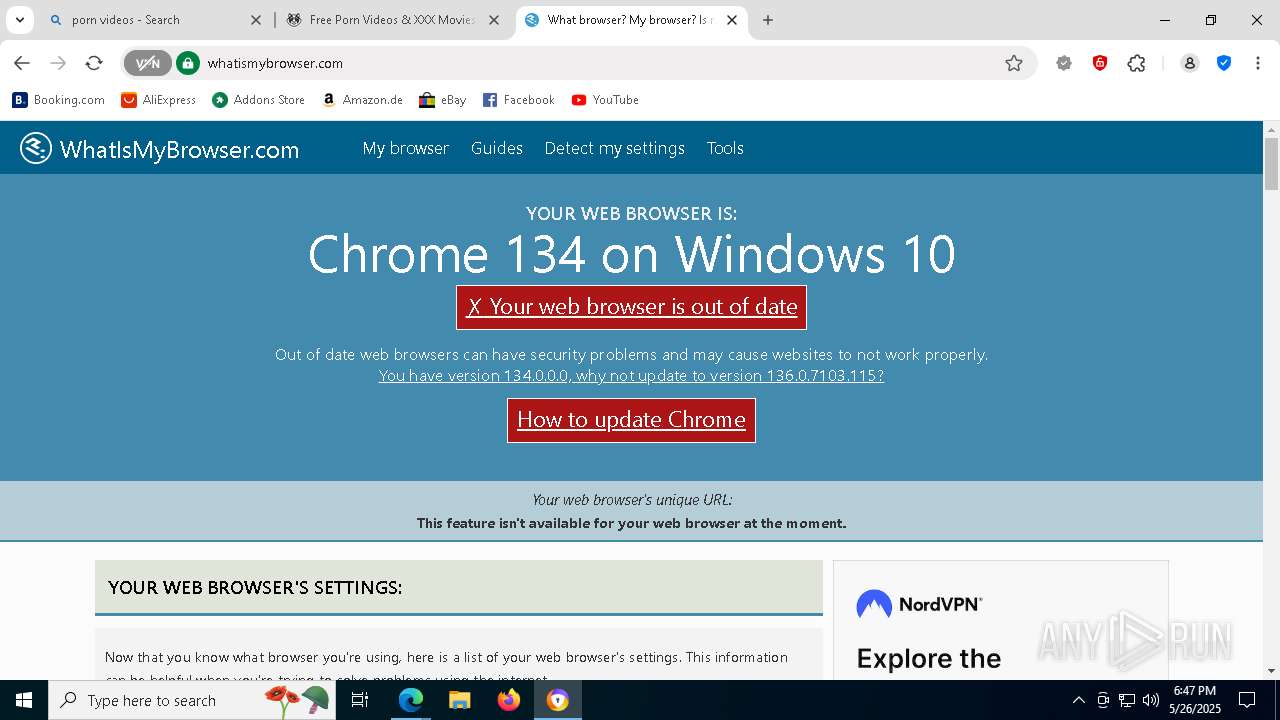Close the 'porn videos - Search' tab
This screenshot has width=1280, height=720.
(256, 20)
